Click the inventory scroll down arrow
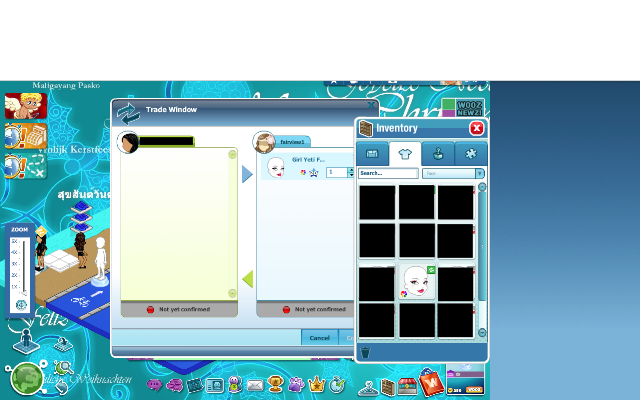 tap(482, 333)
